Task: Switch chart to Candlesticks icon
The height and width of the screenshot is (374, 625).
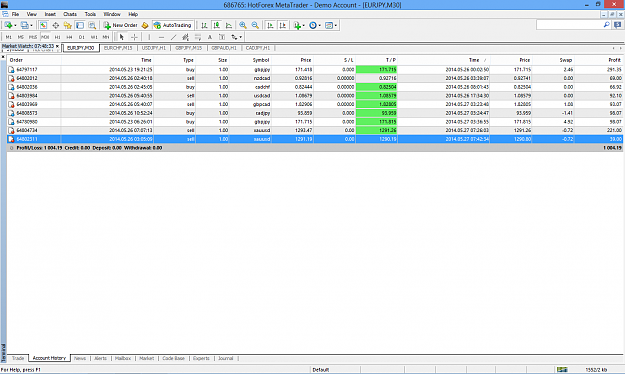Action: click(216, 25)
